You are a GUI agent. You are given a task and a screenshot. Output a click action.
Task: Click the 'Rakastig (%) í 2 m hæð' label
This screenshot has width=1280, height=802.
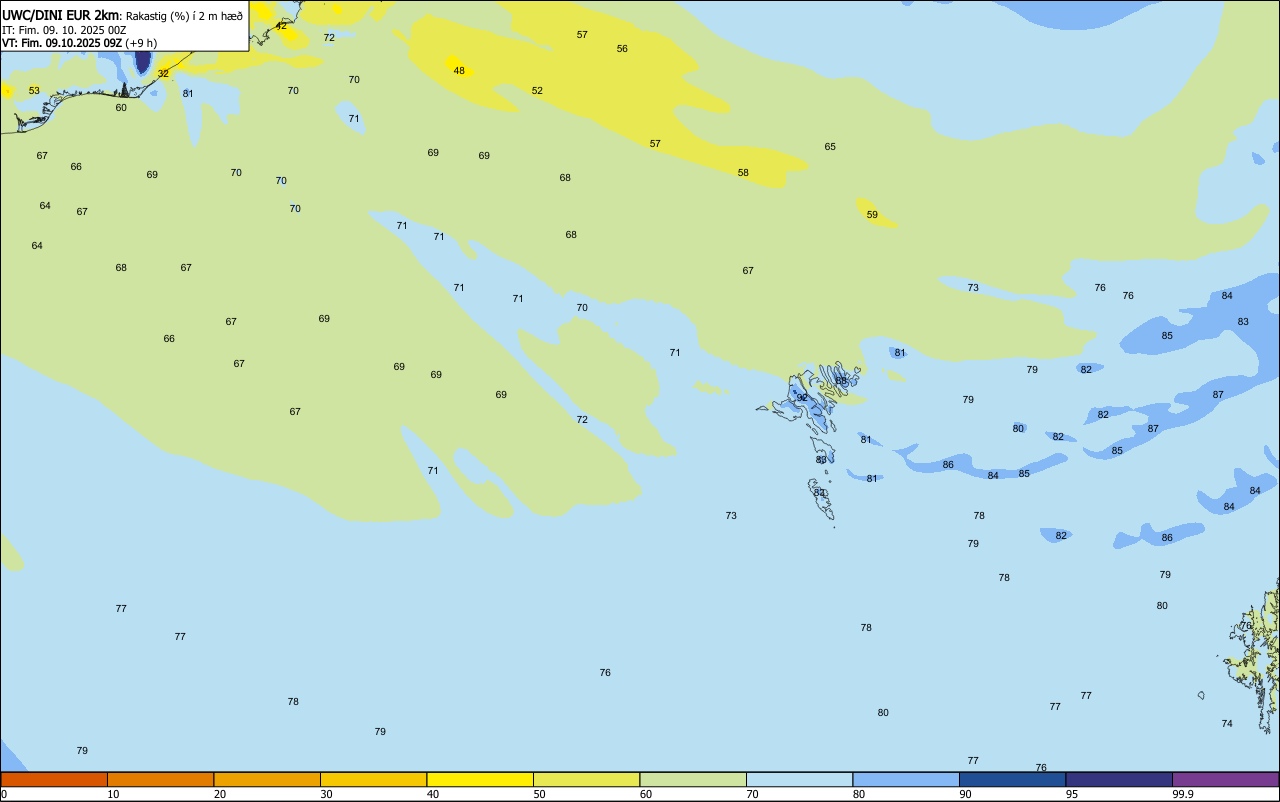point(184,15)
